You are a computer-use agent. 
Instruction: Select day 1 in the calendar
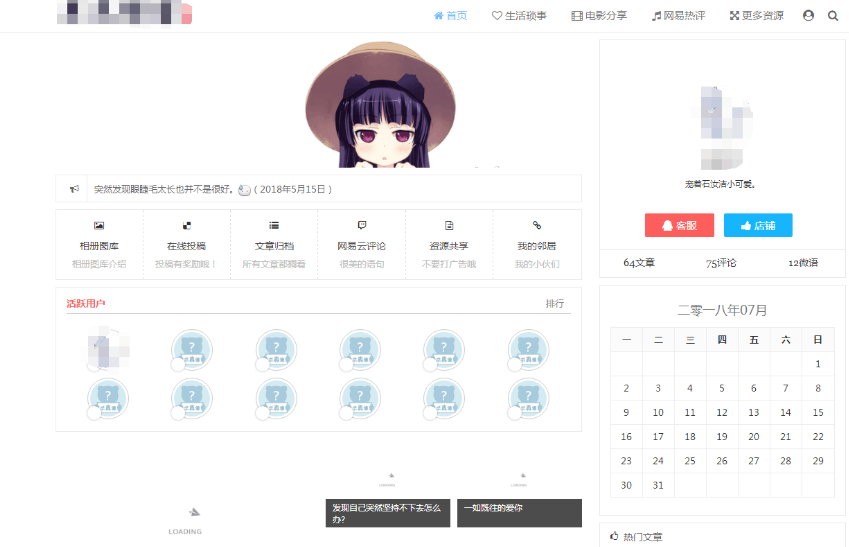click(818, 364)
